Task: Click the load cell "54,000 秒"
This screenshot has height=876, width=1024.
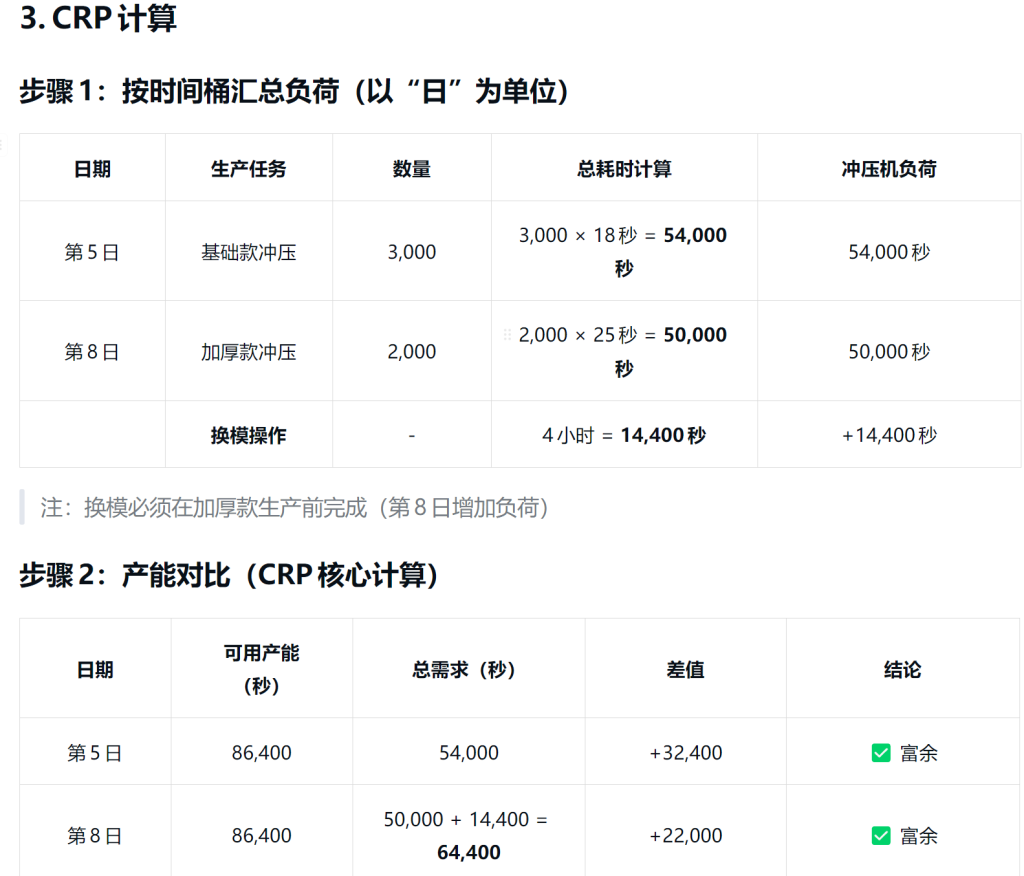Action: click(889, 252)
